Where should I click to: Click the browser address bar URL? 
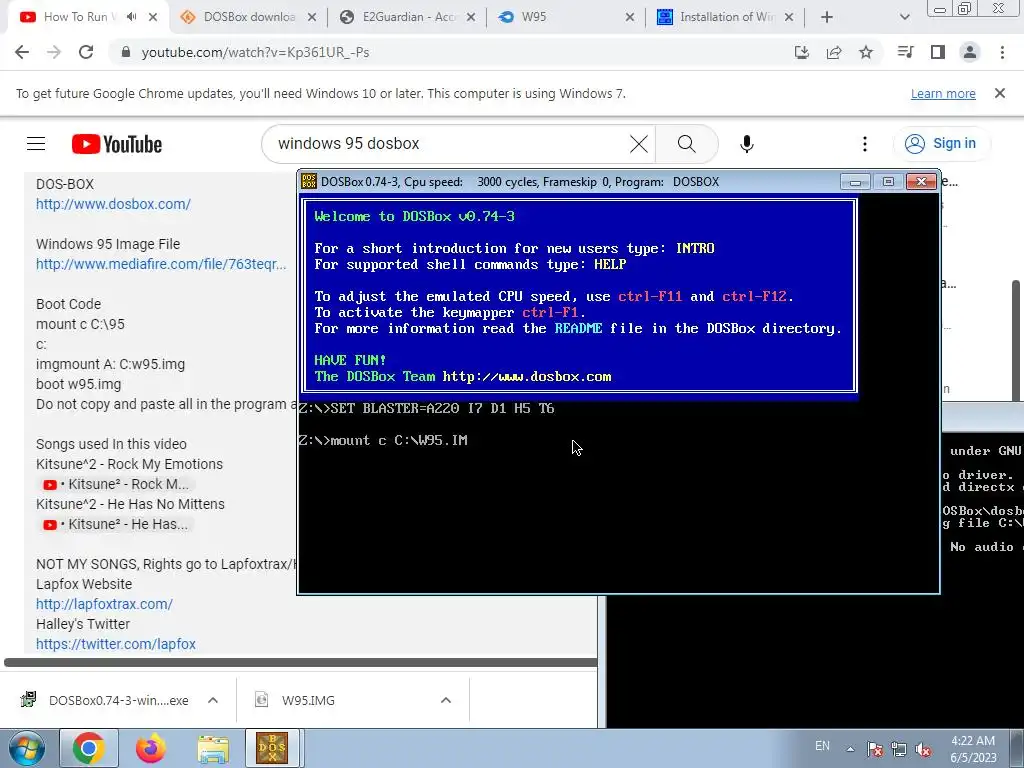pos(255,52)
